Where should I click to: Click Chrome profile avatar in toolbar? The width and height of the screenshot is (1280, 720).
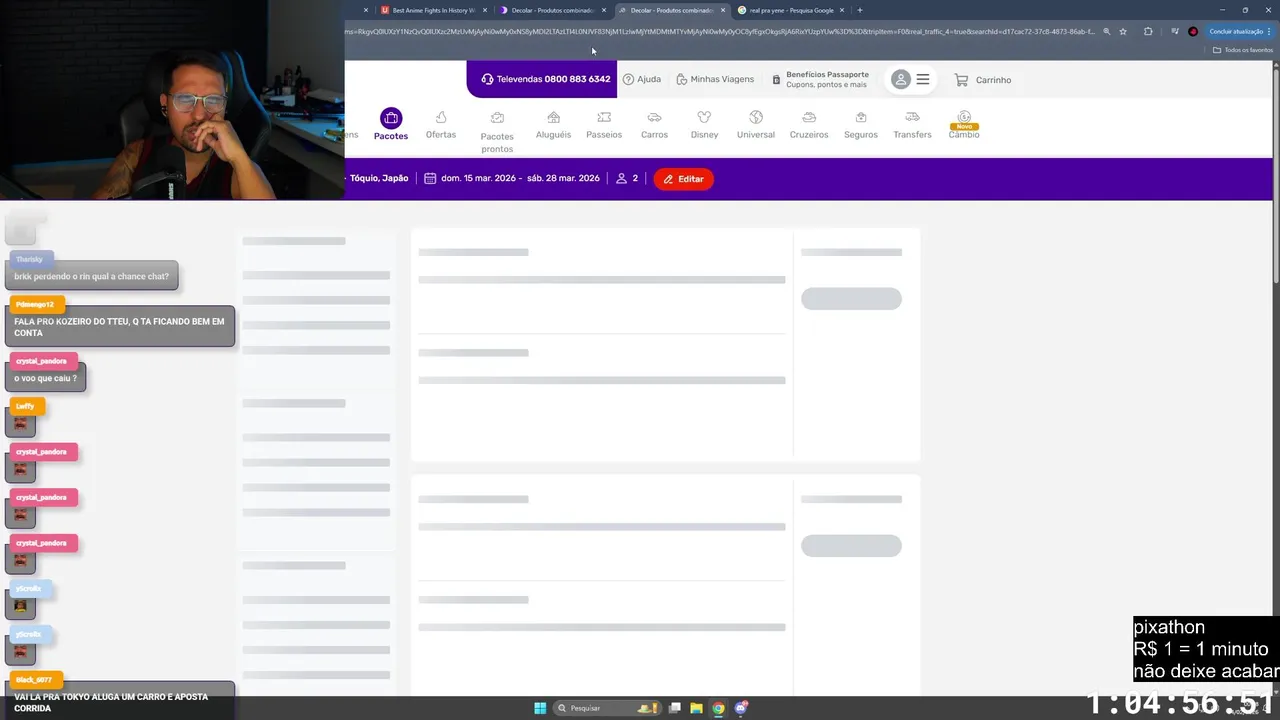point(1193,31)
